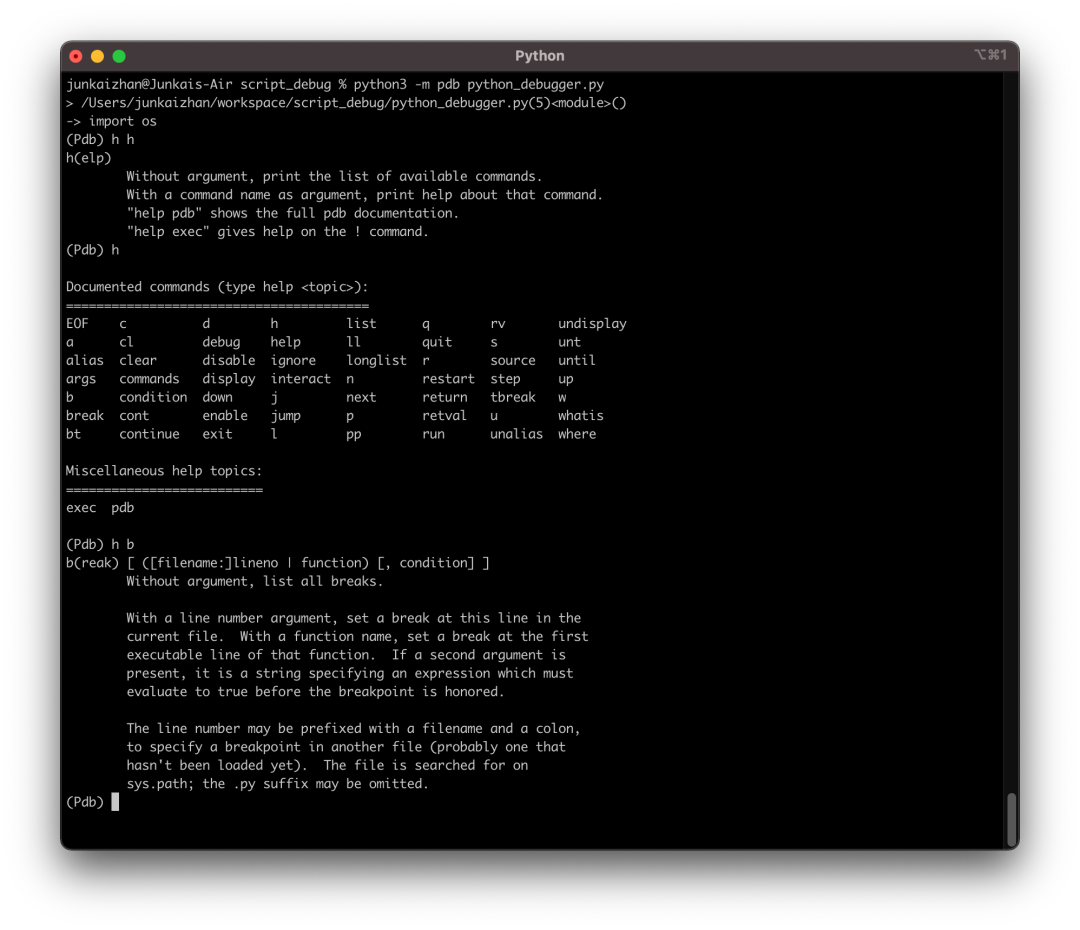Click the 'until' command entry
1080x930 pixels.
577,360
